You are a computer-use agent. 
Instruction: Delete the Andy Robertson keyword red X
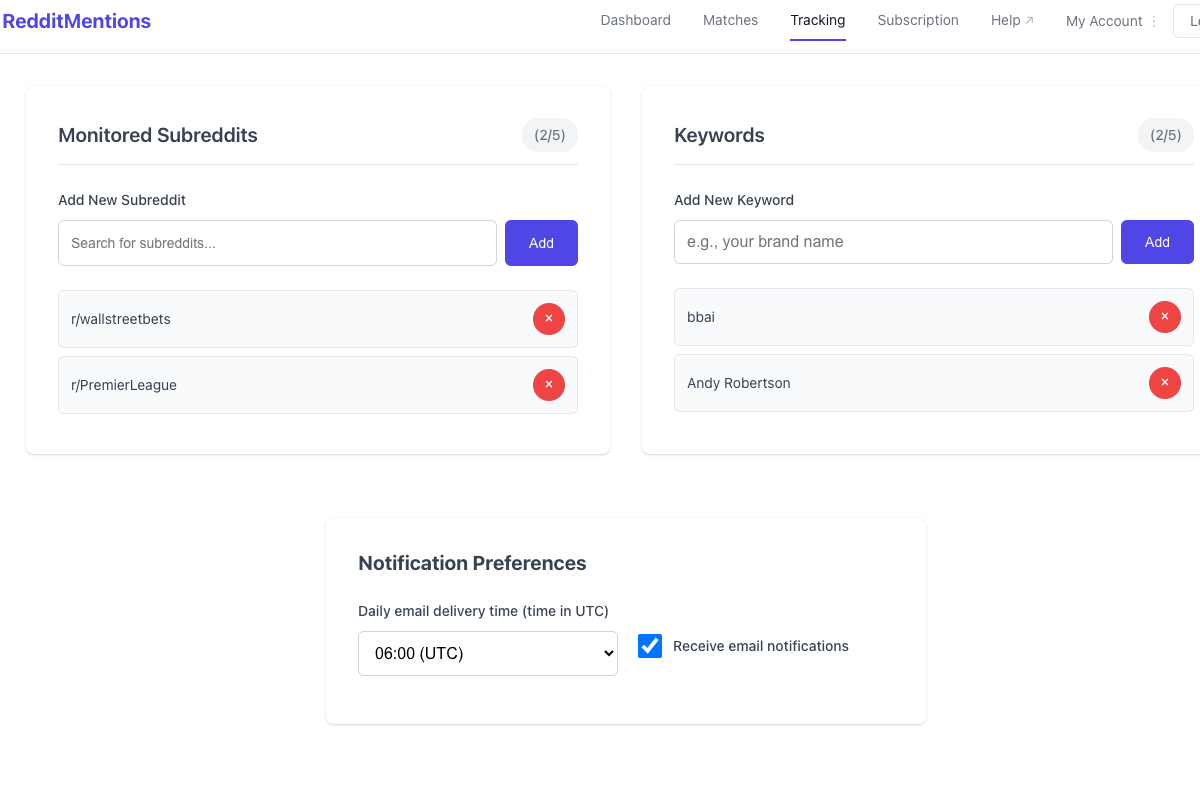(x=1164, y=383)
